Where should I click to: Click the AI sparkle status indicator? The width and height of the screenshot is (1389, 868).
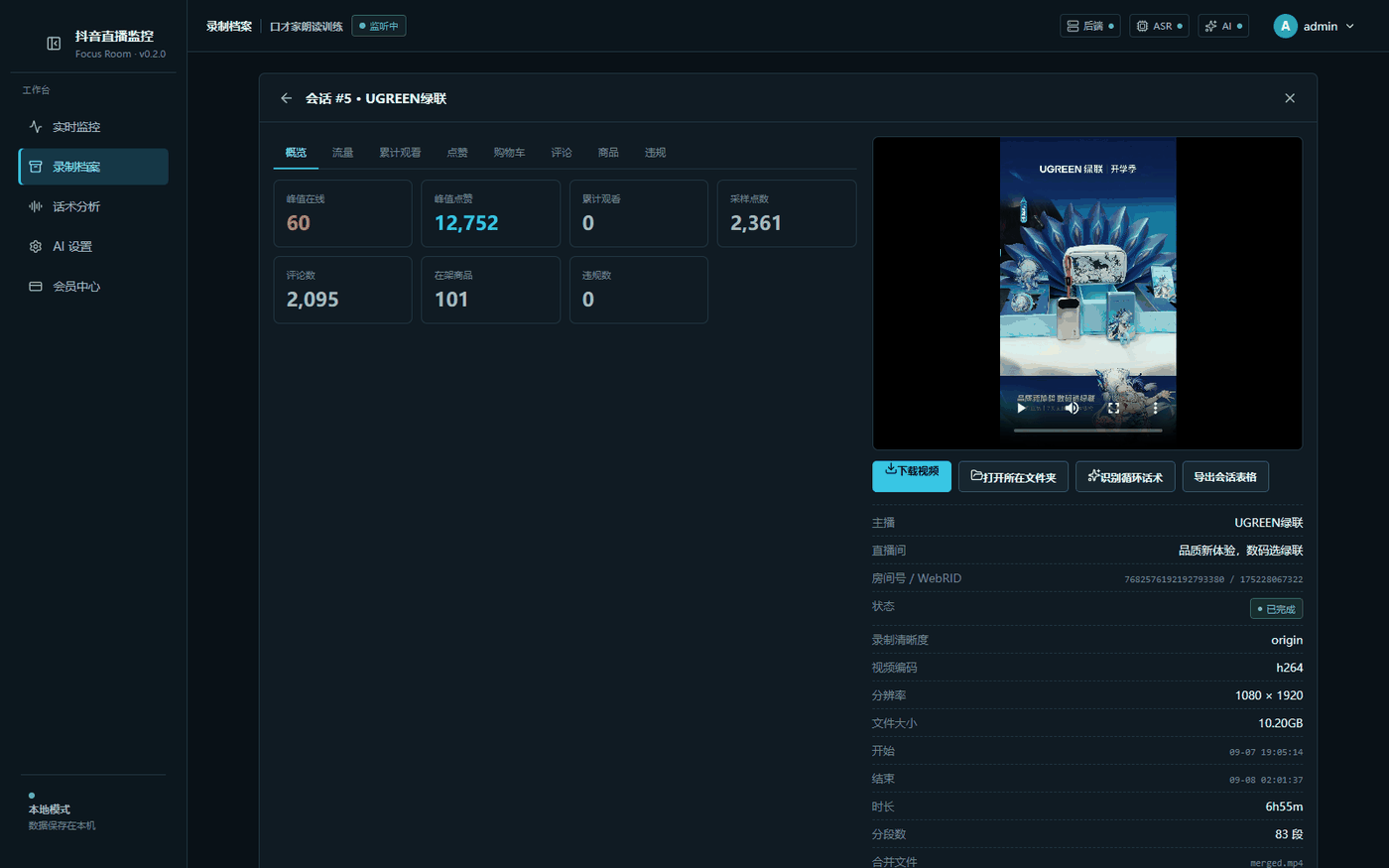point(1223,26)
